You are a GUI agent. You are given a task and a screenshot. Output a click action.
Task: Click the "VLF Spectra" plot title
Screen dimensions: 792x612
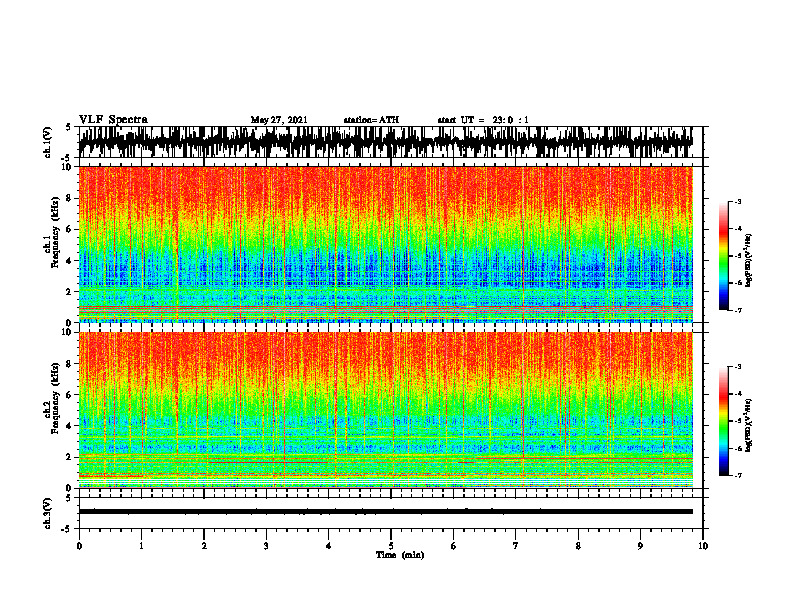(x=113, y=120)
